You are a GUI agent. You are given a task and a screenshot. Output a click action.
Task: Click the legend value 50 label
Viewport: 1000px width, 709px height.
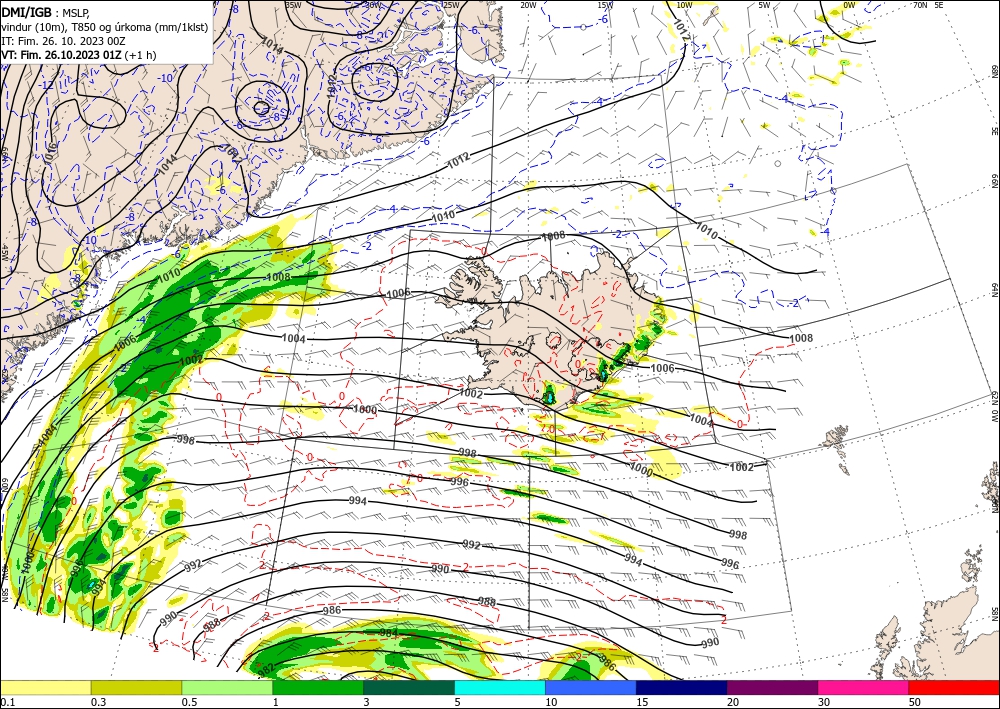915,702
